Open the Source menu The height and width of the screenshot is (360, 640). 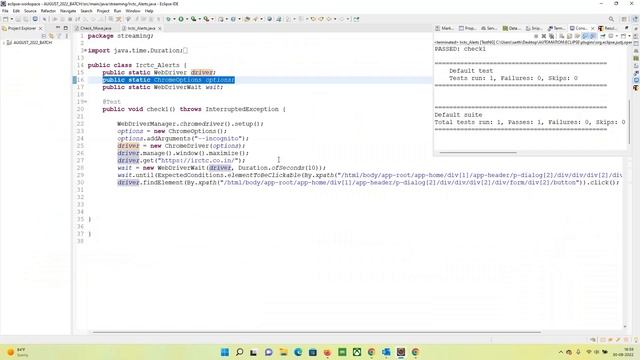(30, 11)
